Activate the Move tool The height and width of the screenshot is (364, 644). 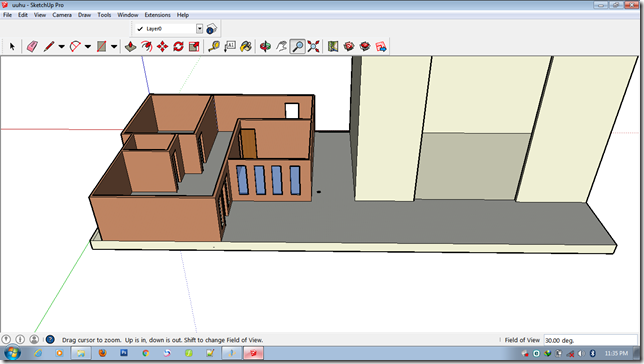pyautogui.click(x=163, y=46)
